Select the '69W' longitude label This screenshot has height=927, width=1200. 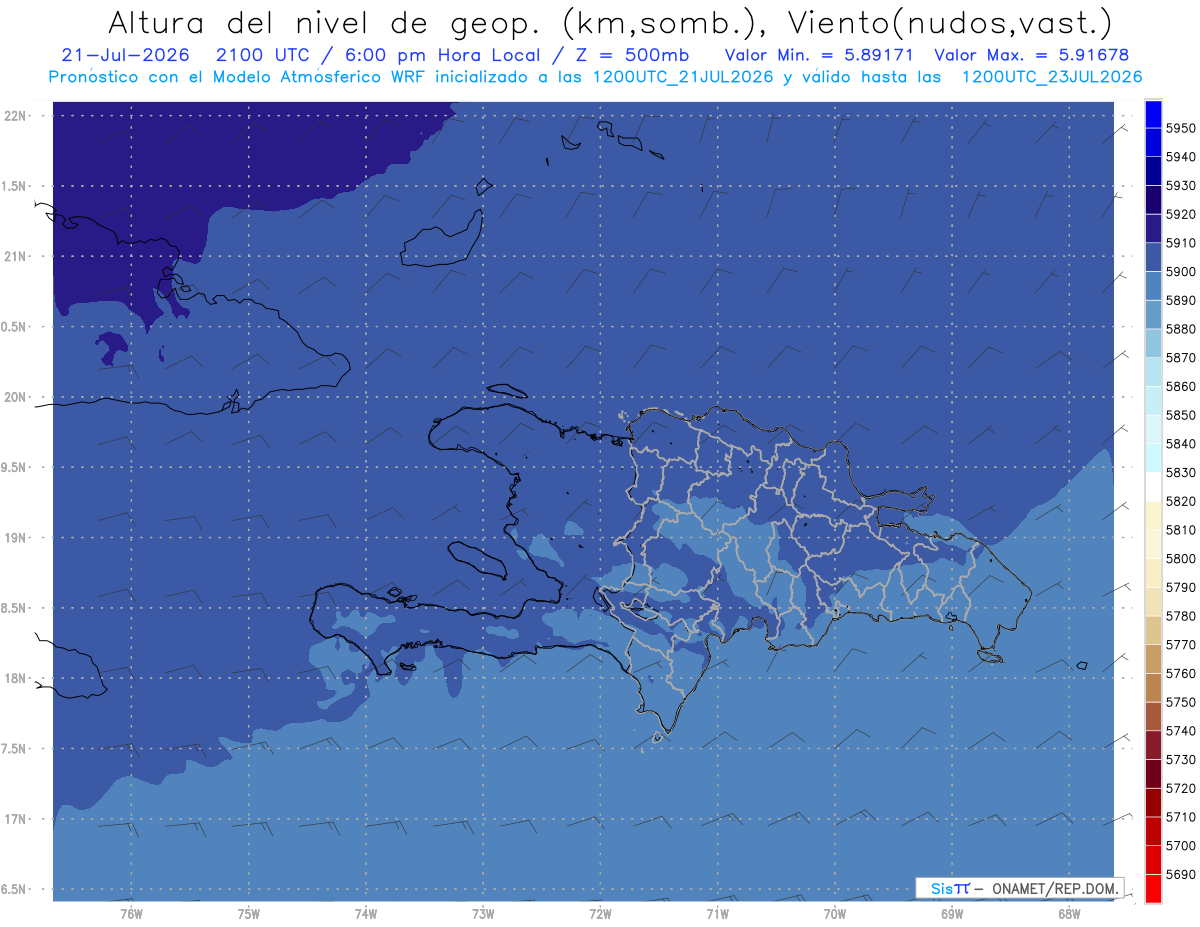click(x=951, y=914)
